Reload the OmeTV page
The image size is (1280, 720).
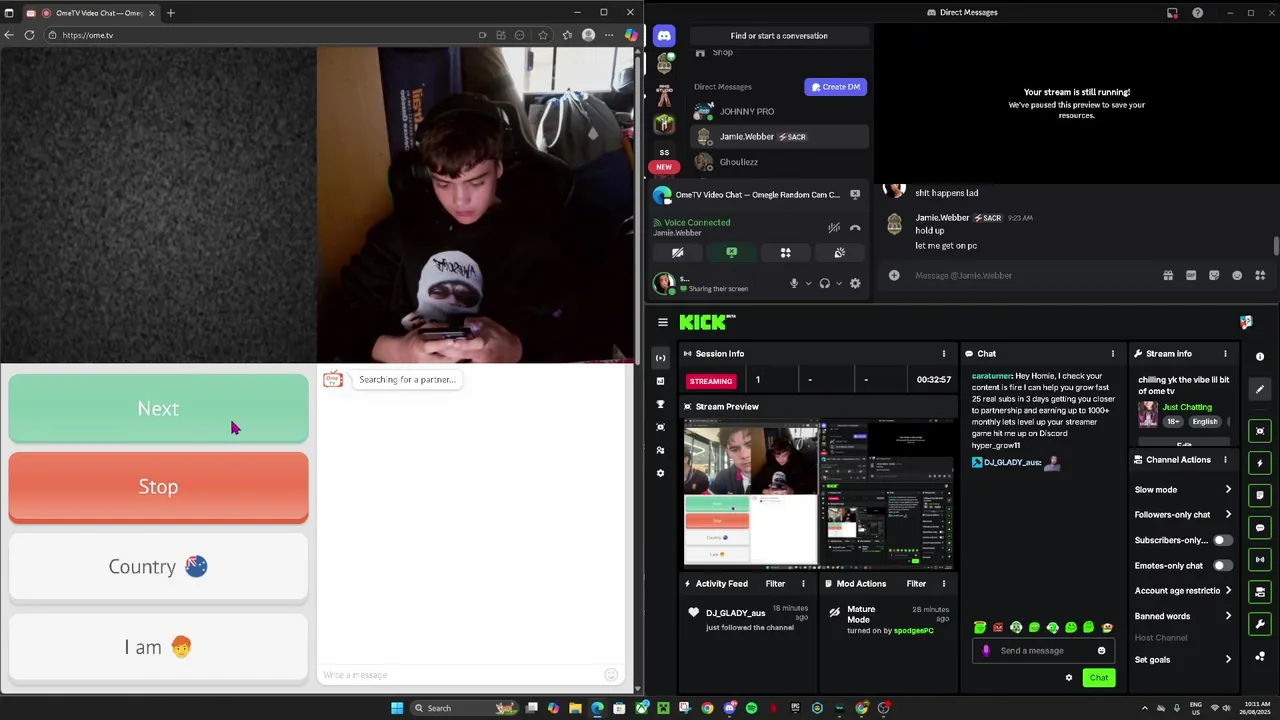(x=29, y=35)
